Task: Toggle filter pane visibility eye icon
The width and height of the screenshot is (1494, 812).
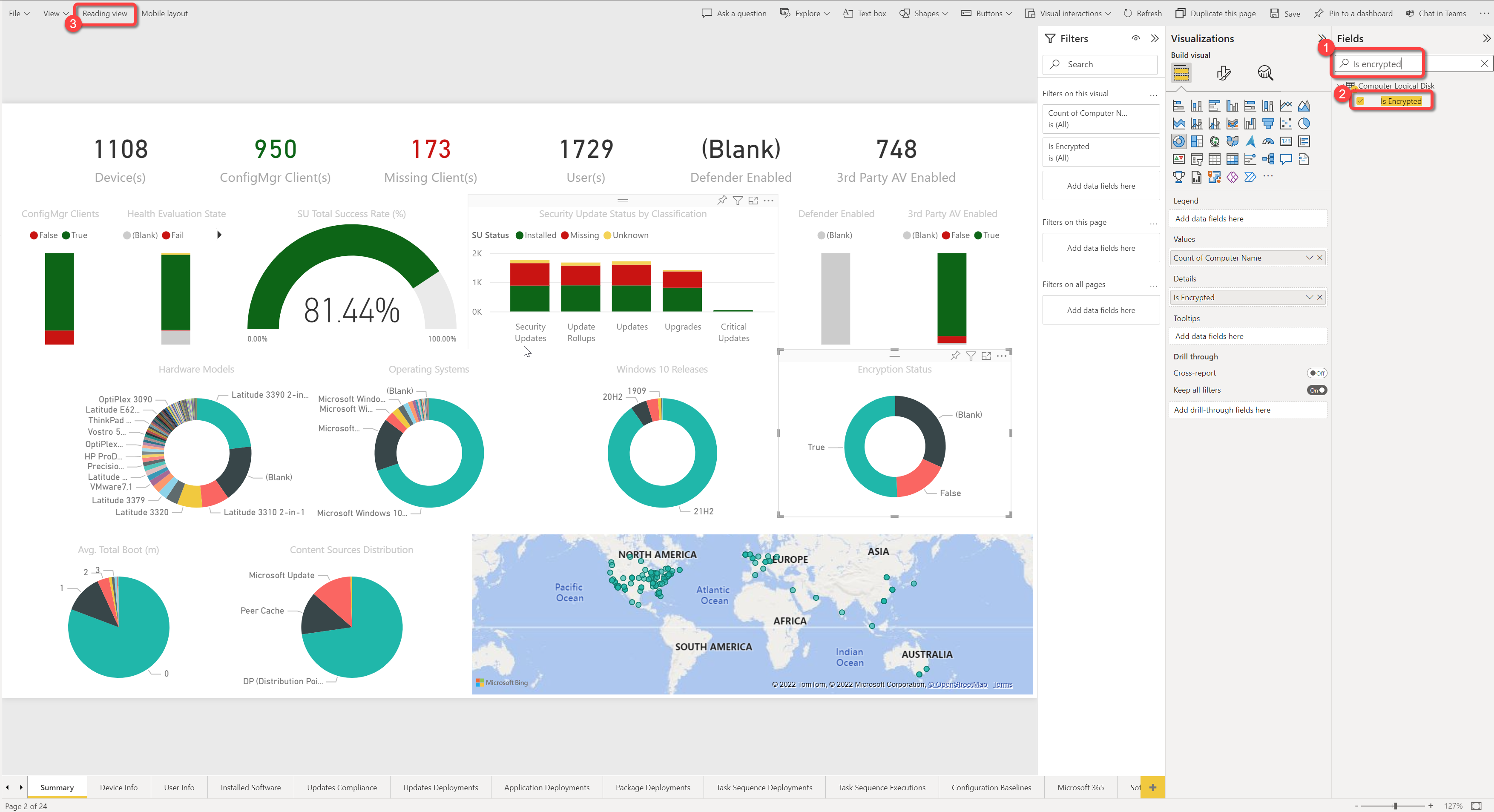Action: pos(1135,38)
